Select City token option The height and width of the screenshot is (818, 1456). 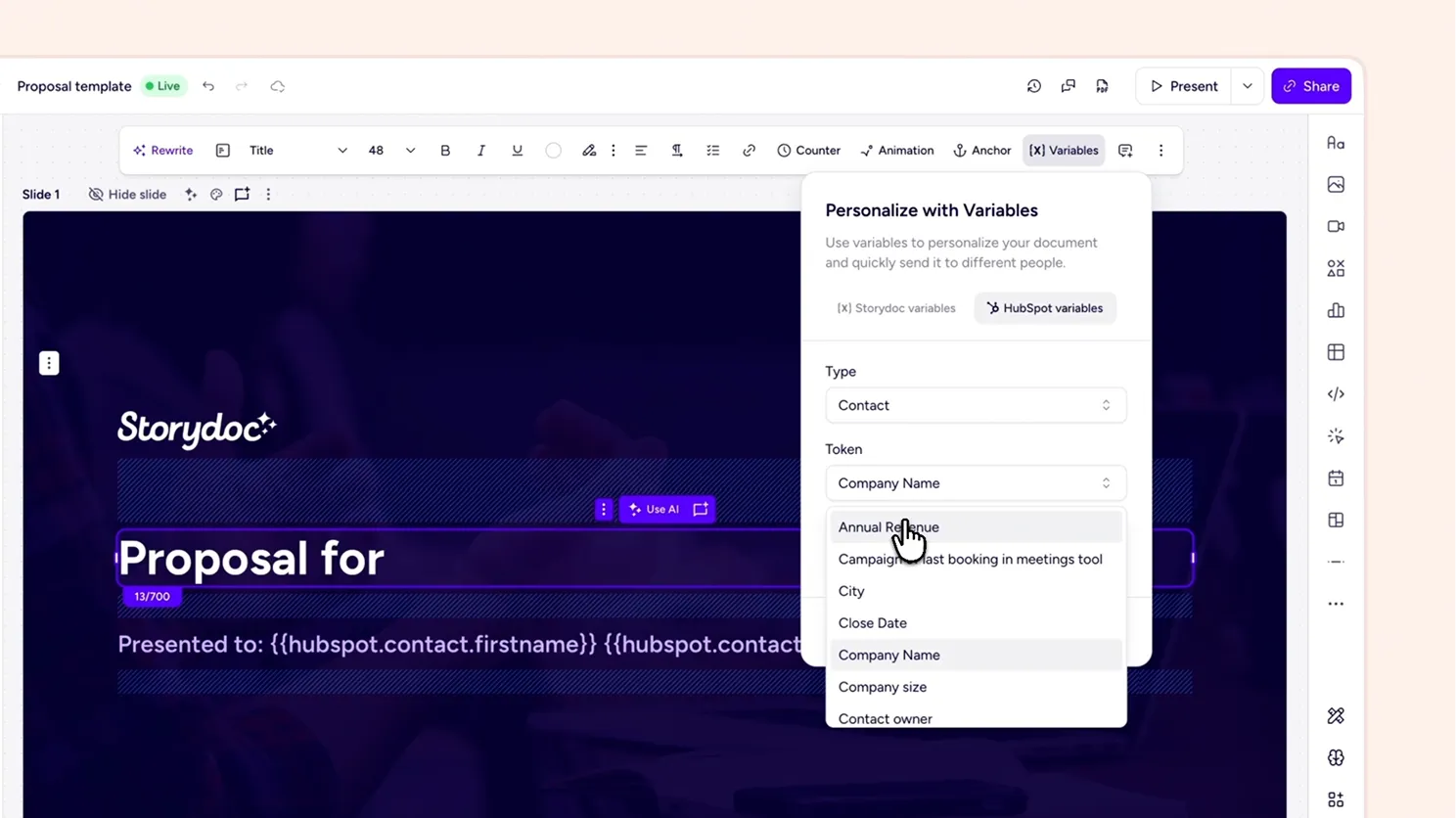(x=976, y=591)
